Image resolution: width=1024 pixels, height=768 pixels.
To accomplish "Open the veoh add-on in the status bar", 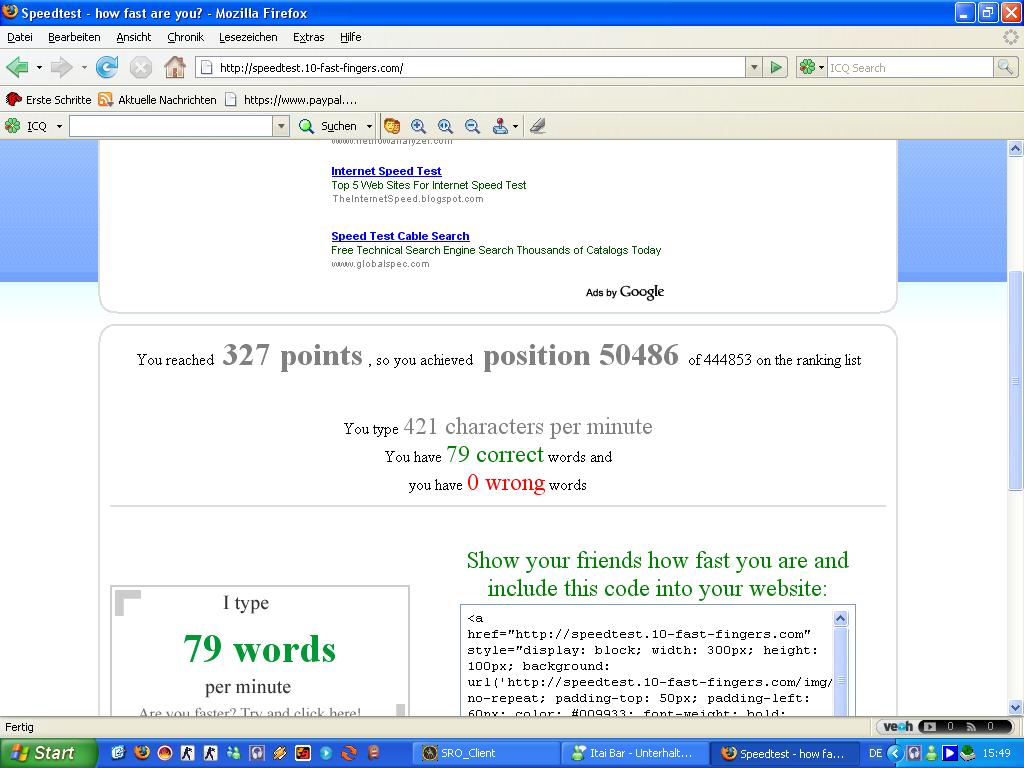I will [x=897, y=727].
